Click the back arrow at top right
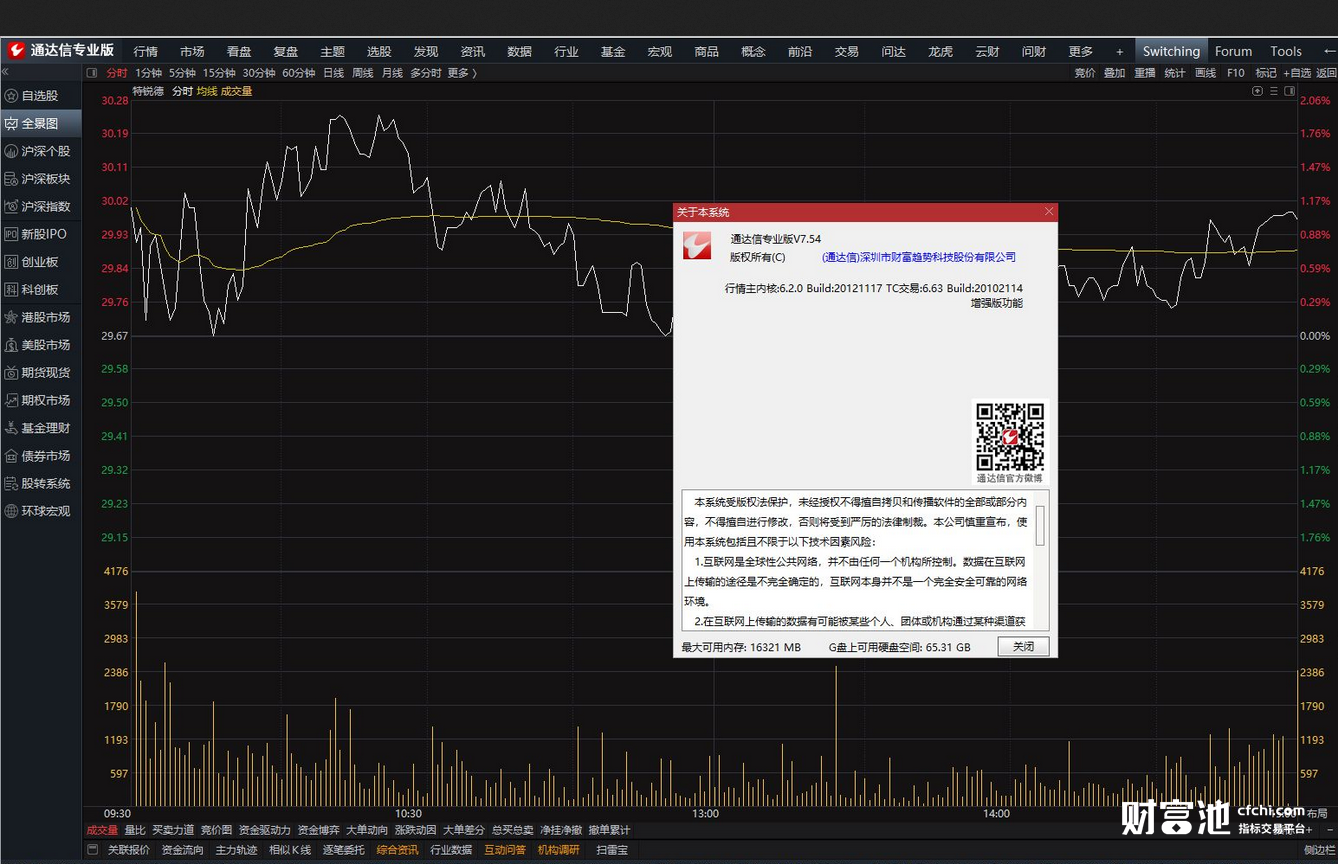This screenshot has height=864, width=1338. [x=1330, y=51]
